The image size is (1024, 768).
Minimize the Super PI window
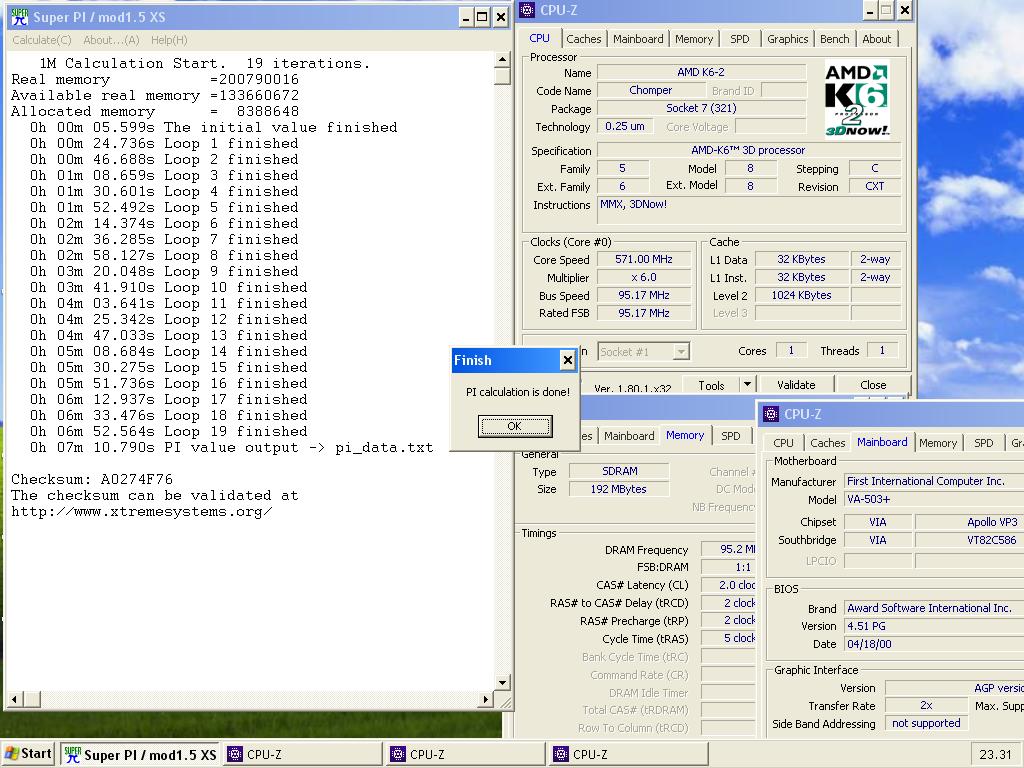click(x=465, y=17)
